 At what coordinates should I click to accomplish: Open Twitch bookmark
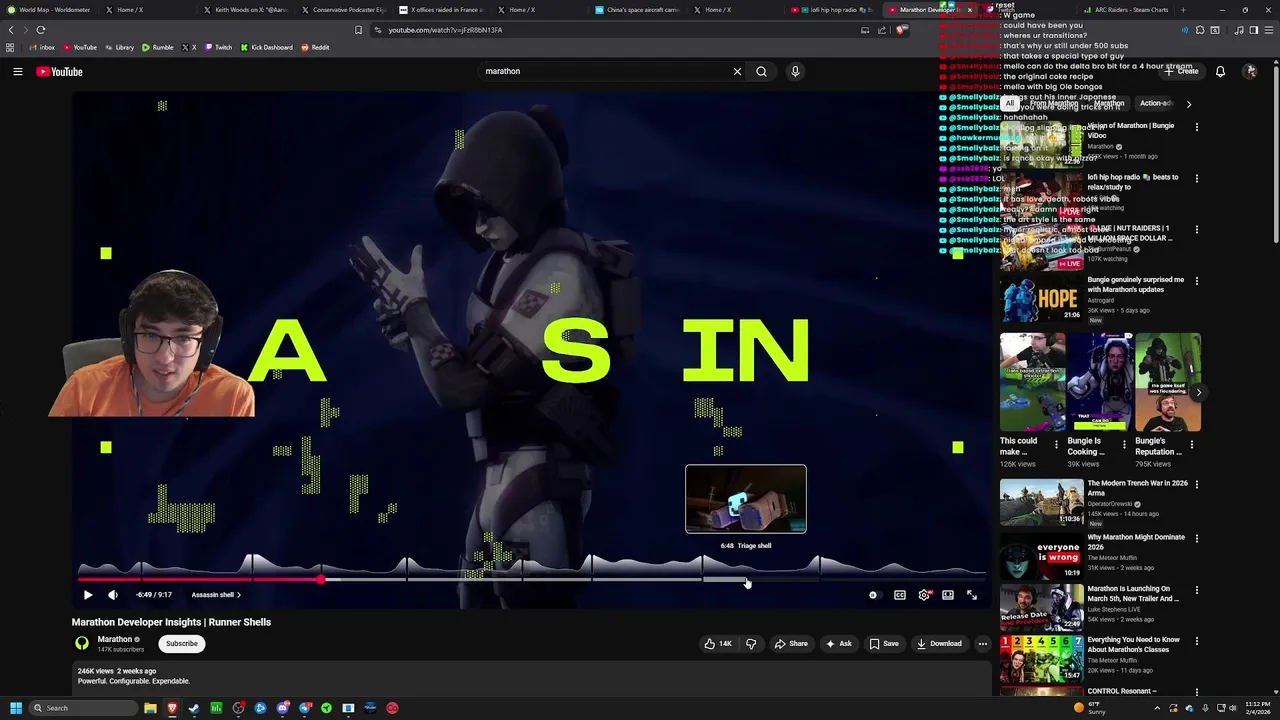pyautogui.click(x=218, y=47)
